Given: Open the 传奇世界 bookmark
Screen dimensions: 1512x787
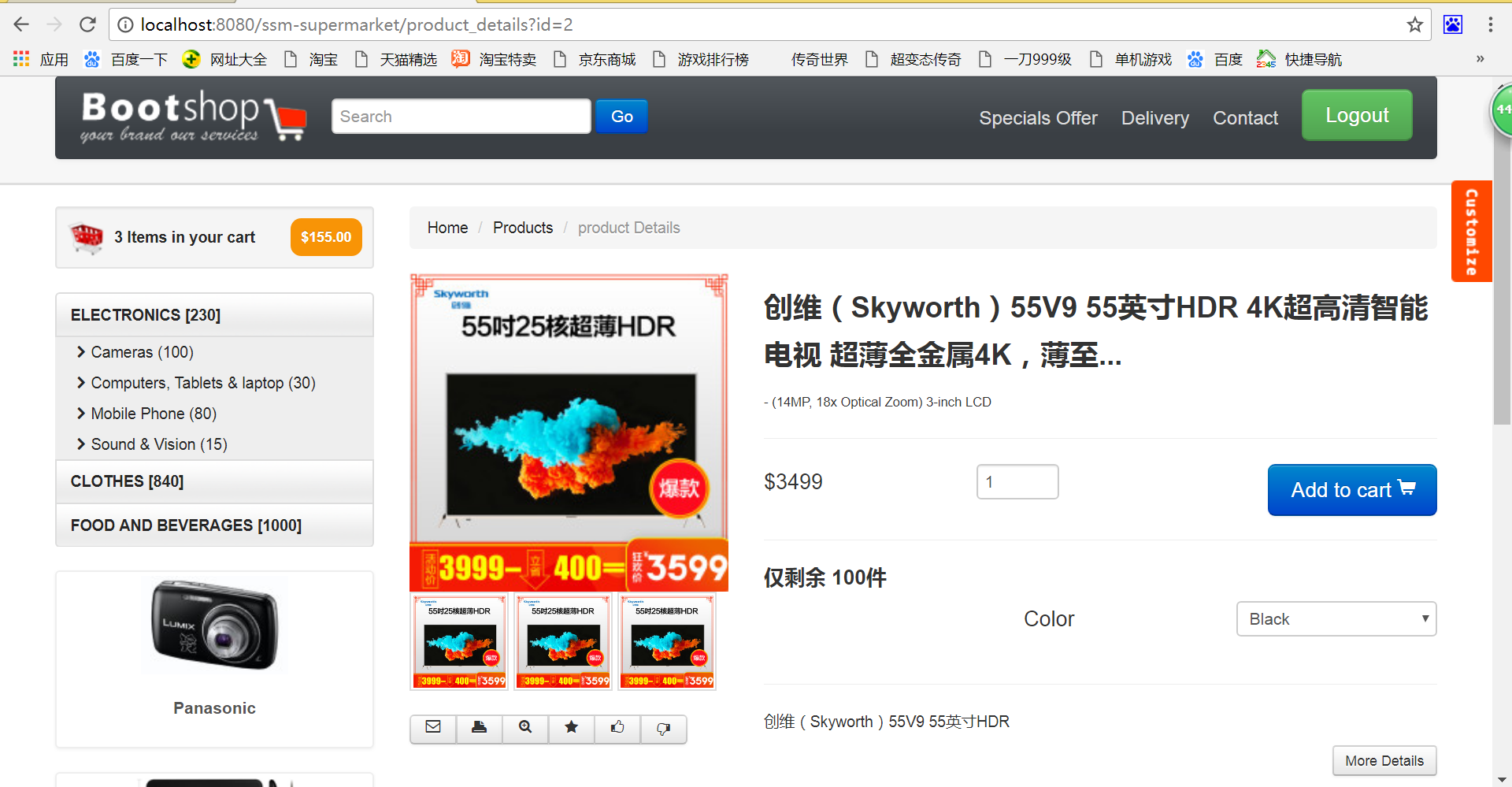Looking at the screenshot, I should coord(819,59).
